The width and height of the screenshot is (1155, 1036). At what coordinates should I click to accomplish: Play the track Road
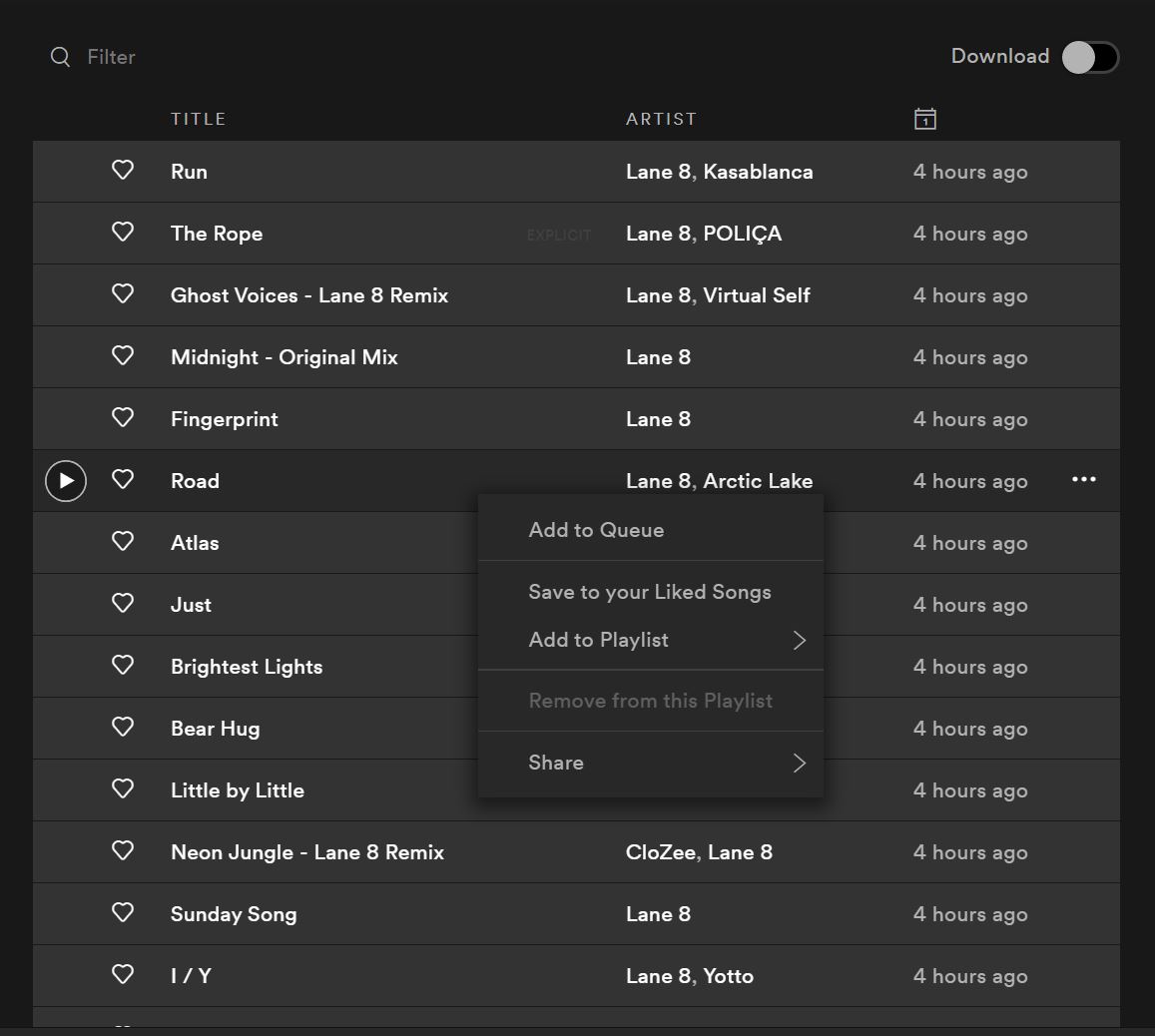click(66, 481)
